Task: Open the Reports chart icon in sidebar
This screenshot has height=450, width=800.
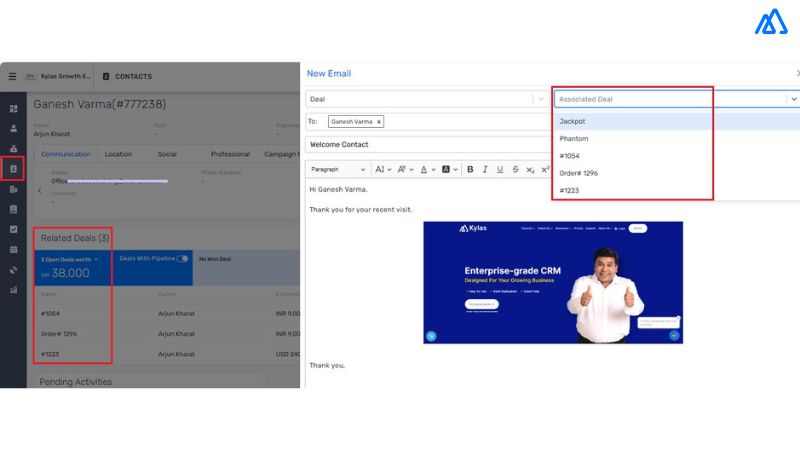Action: coord(14,290)
